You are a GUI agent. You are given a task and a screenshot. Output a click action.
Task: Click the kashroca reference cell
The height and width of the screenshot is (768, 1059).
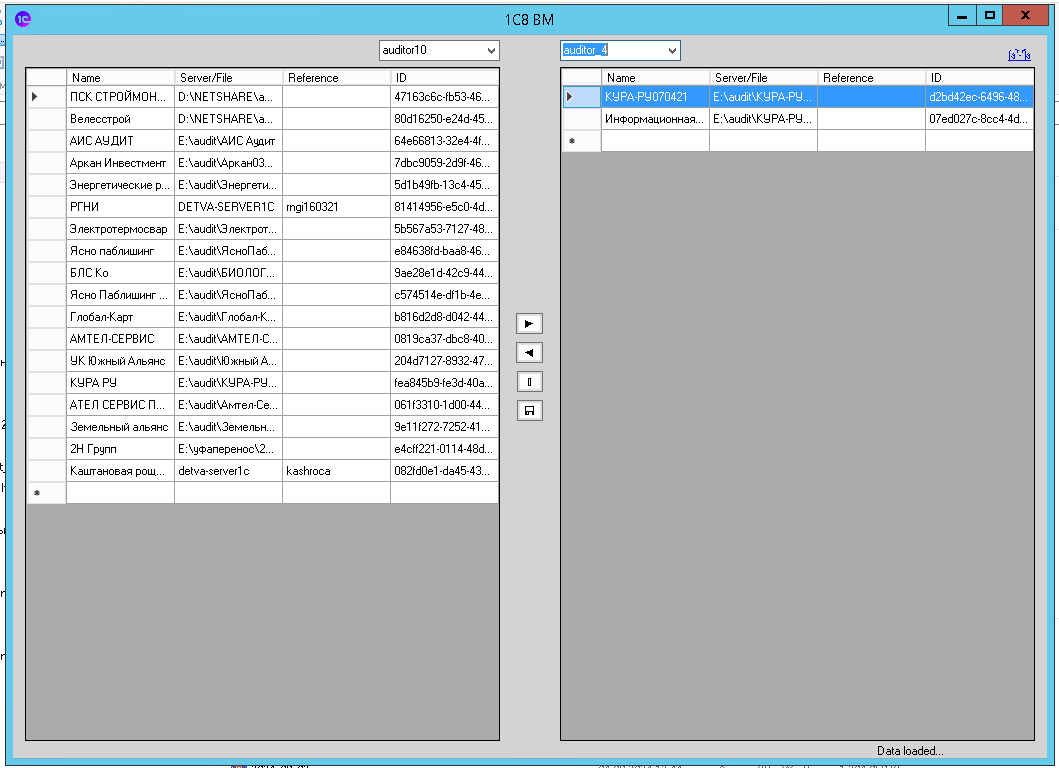pos(335,471)
